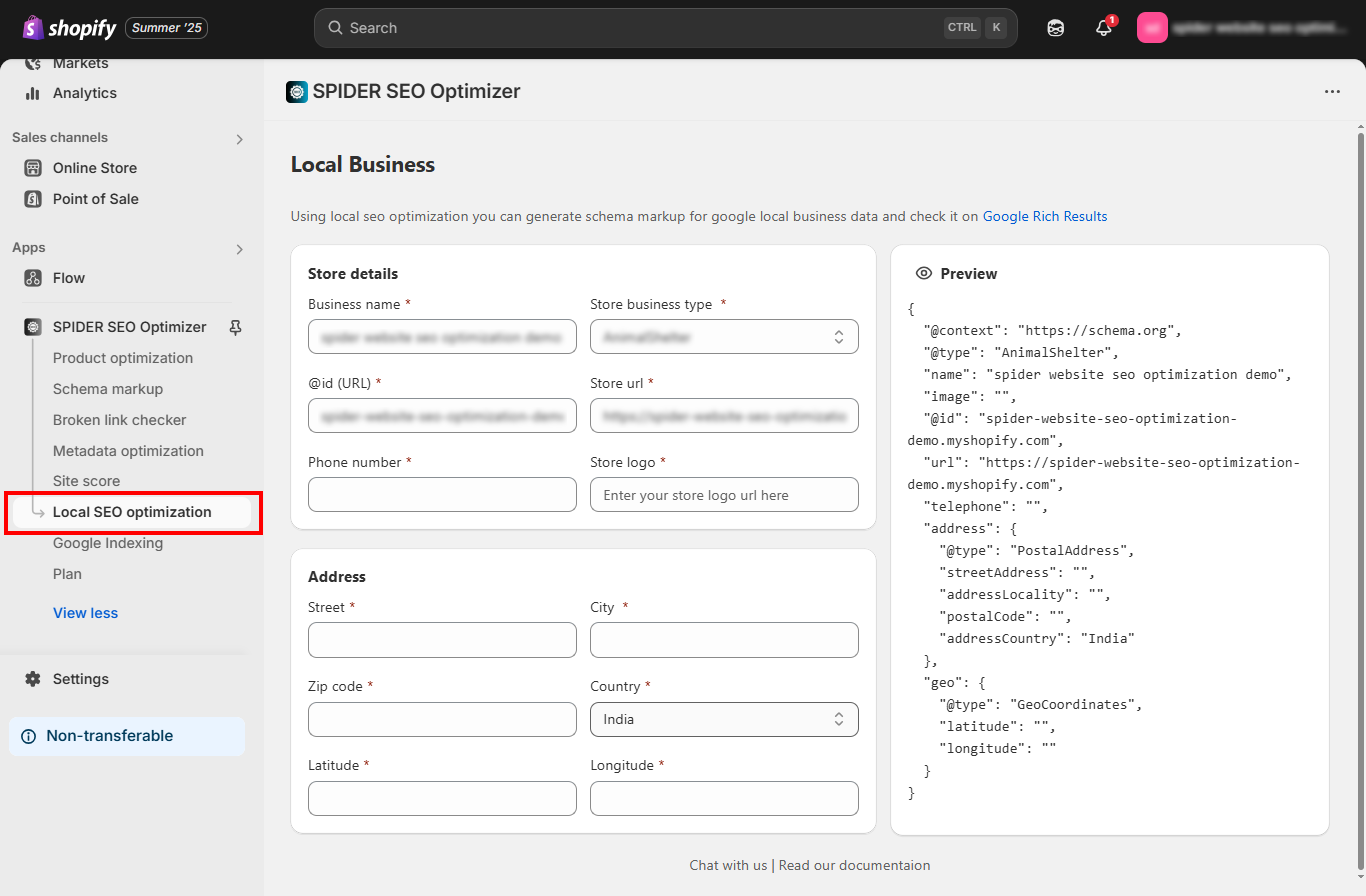The image size is (1366, 896).
Task: Open the Google Rich Results link
Action: pyautogui.click(x=1044, y=216)
